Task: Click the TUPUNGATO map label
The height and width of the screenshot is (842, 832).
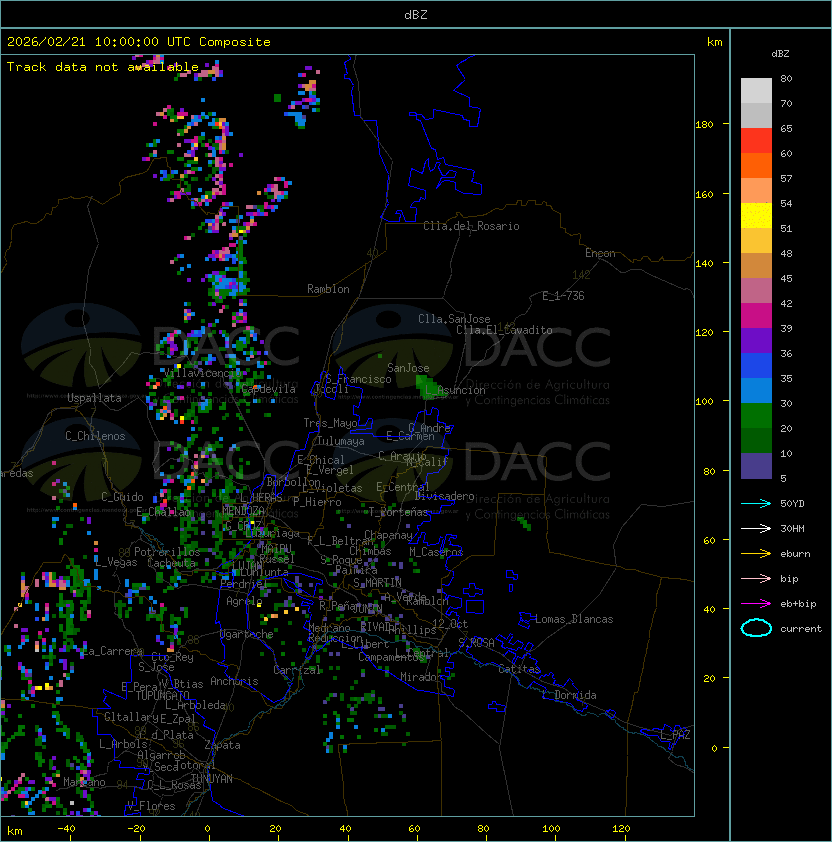Action: pos(162,696)
